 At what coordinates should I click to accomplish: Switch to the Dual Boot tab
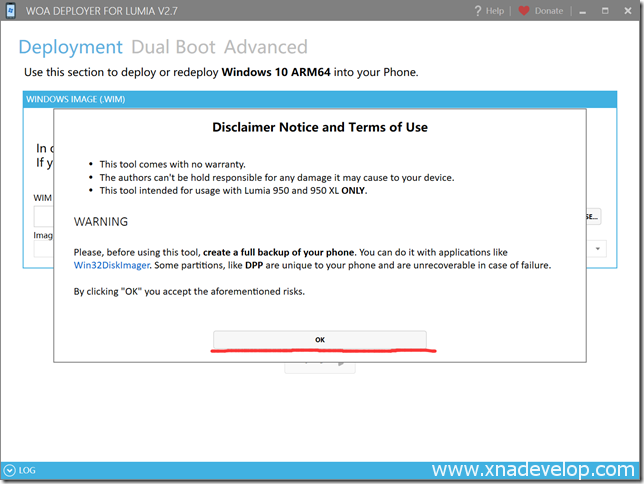[174, 47]
